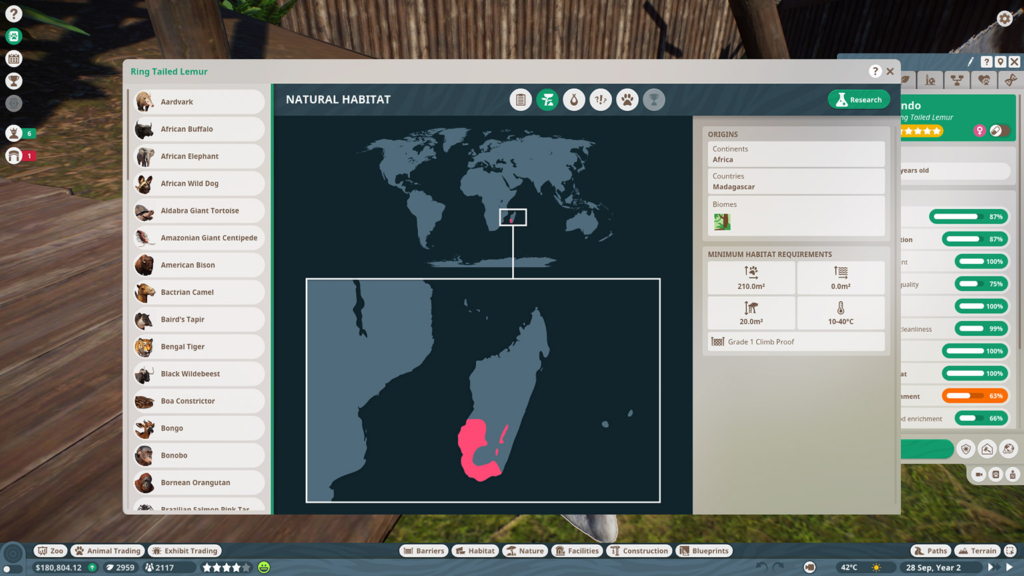
Task: Open the Blueprints menu
Action: pos(703,551)
